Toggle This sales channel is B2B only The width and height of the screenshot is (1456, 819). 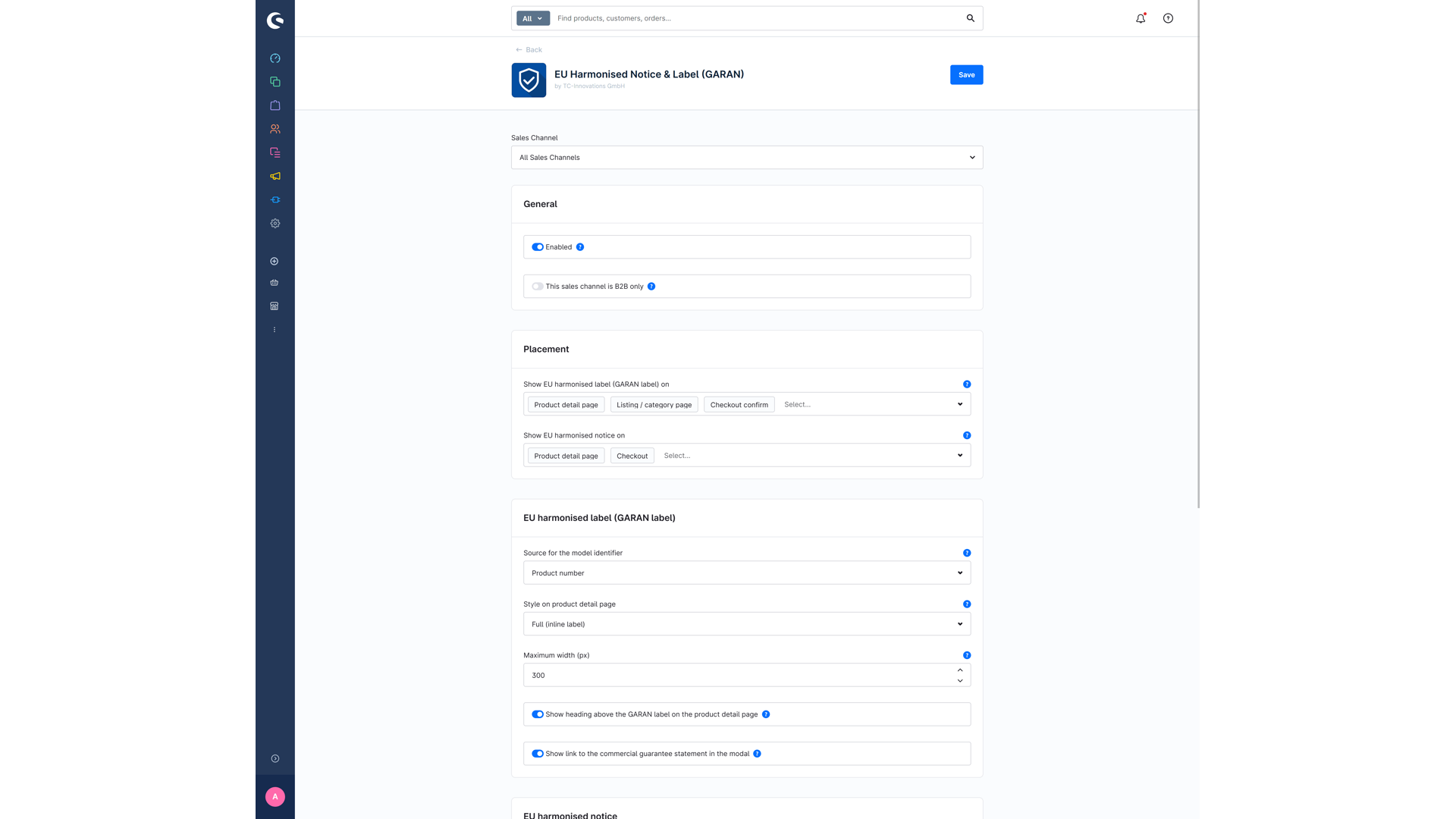pos(538,287)
